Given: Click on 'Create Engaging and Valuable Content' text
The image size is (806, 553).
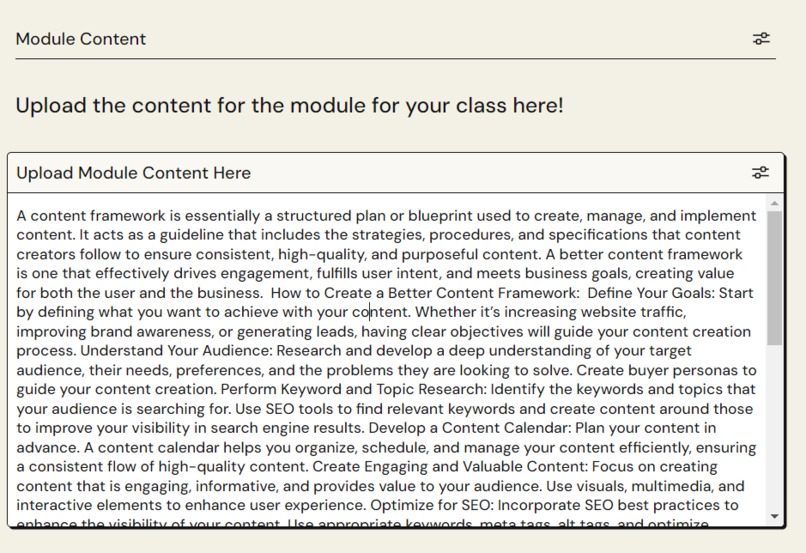Looking at the screenshot, I should tap(450, 467).
